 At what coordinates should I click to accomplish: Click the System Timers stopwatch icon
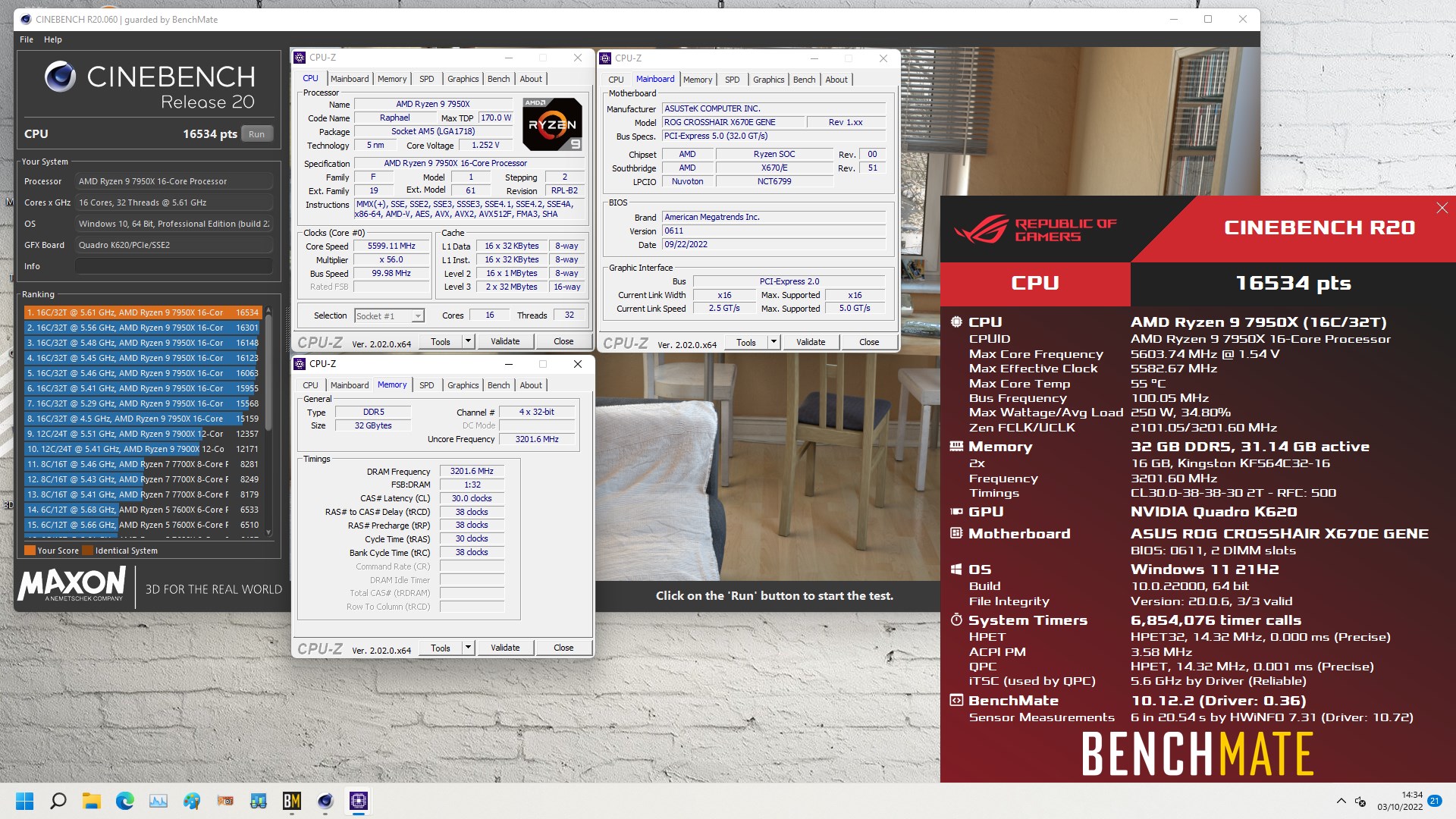click(956, 620)
